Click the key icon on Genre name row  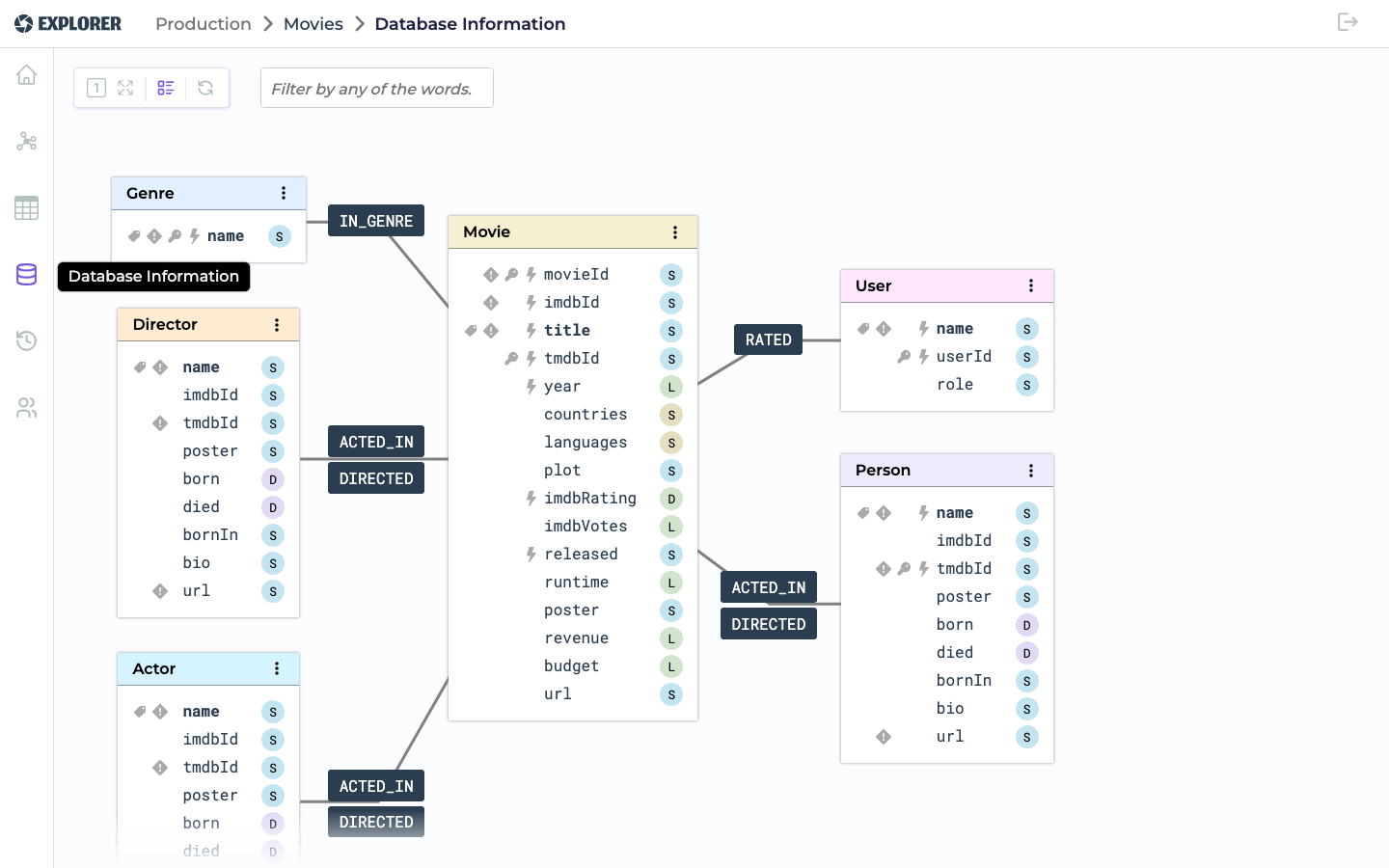(x=175, y=236)
